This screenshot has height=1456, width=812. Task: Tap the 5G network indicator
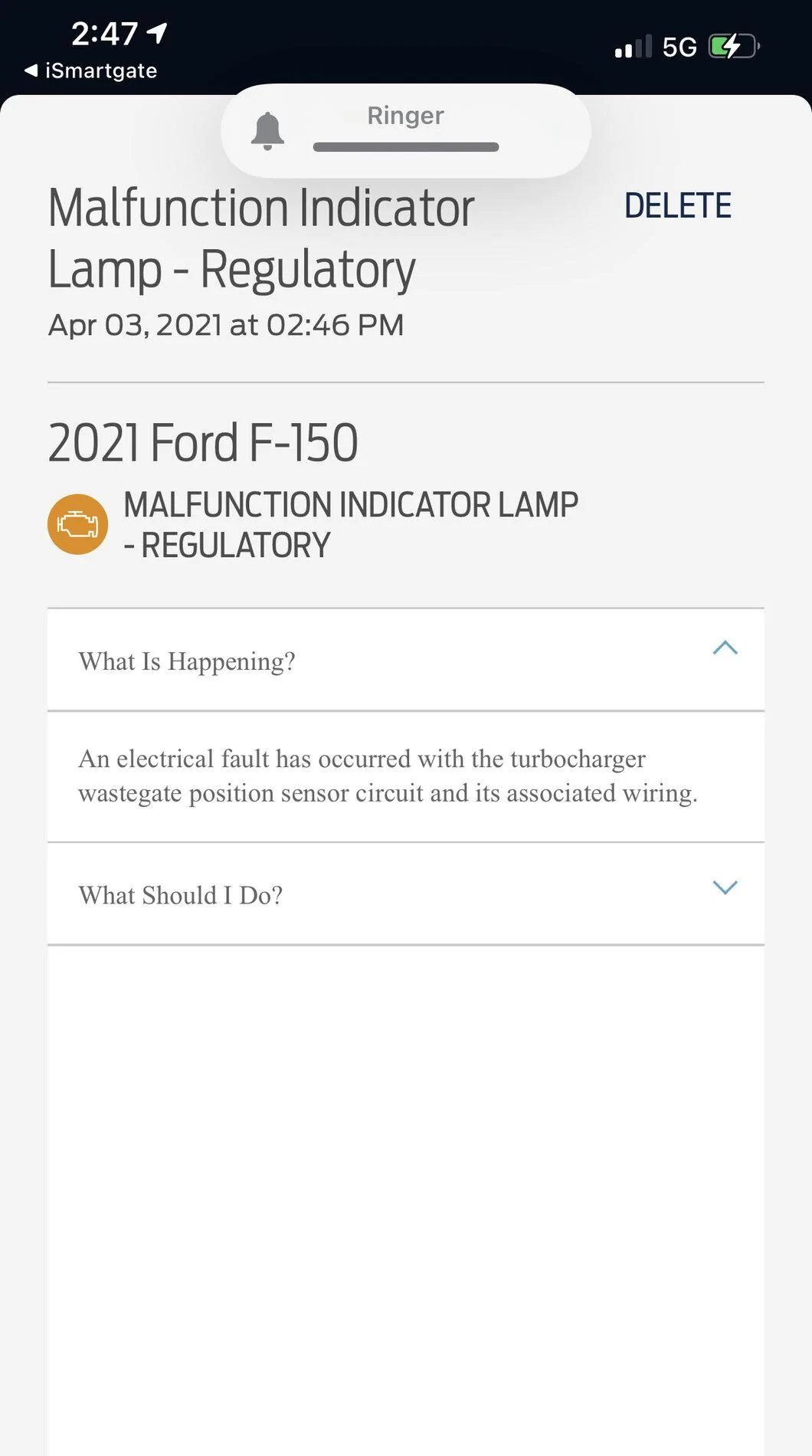pyautogui.click(x=679, y=48)
